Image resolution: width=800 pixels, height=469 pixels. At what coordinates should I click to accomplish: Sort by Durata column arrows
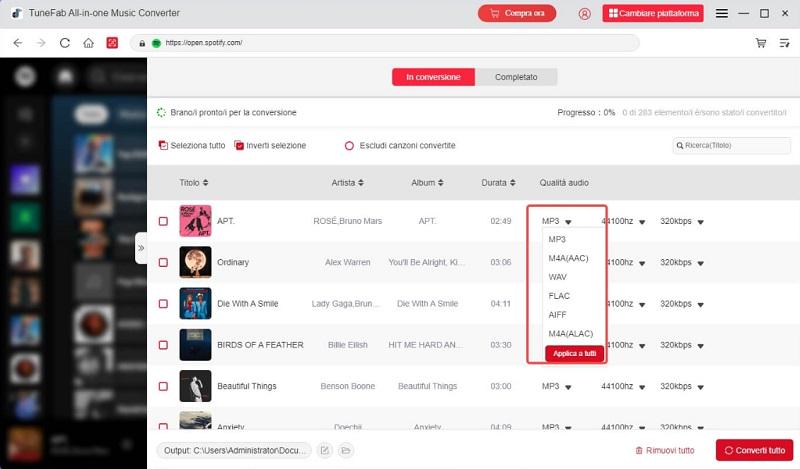click(x=512, y=183)
